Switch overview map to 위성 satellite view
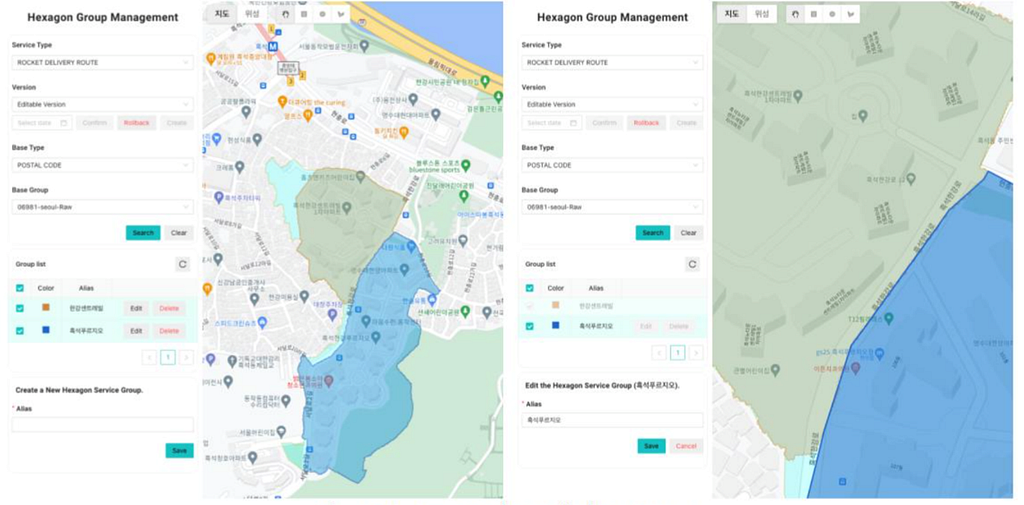The image size is (1024, 505). pos(251,14)
